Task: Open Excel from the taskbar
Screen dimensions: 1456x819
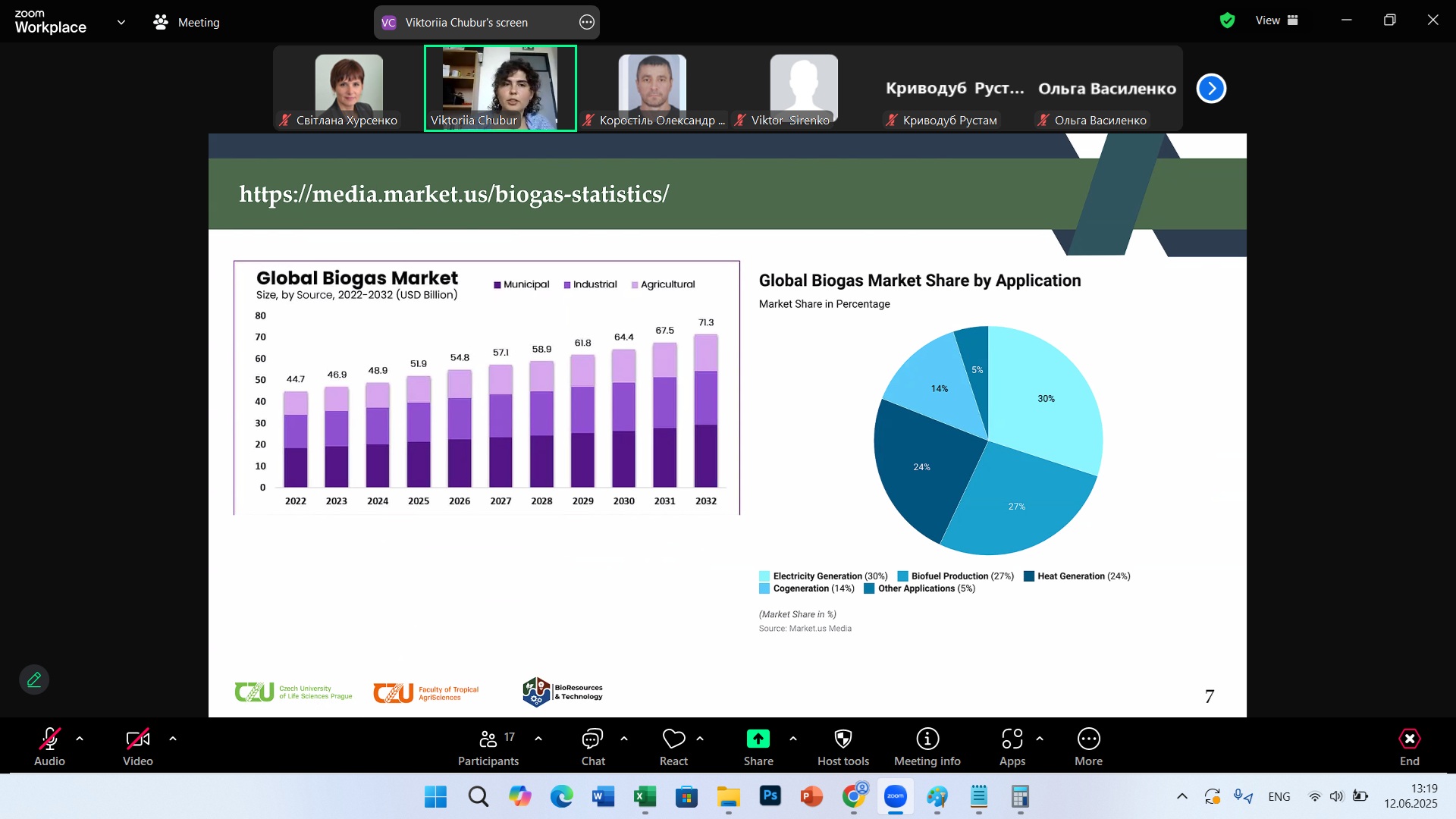Action: point(645,796)
